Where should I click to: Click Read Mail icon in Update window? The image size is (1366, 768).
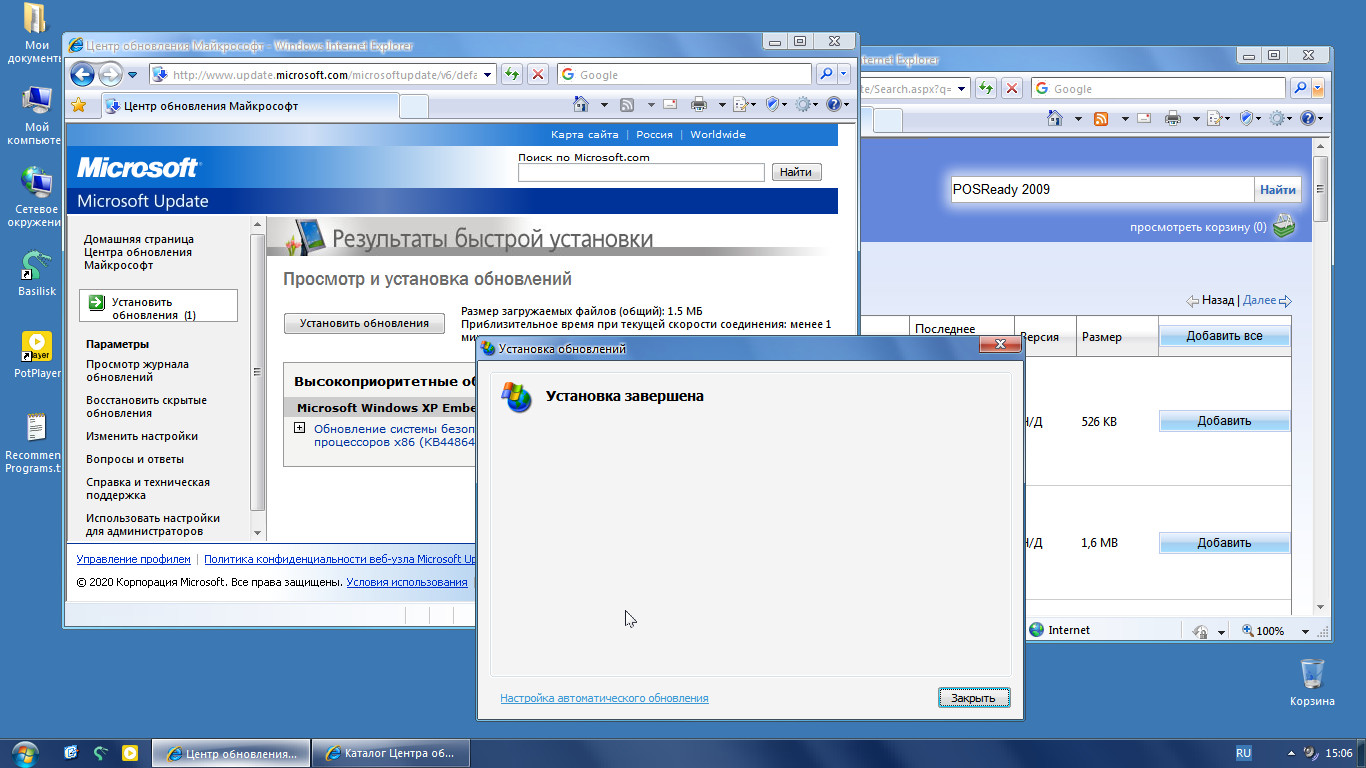tap(670, 104)
